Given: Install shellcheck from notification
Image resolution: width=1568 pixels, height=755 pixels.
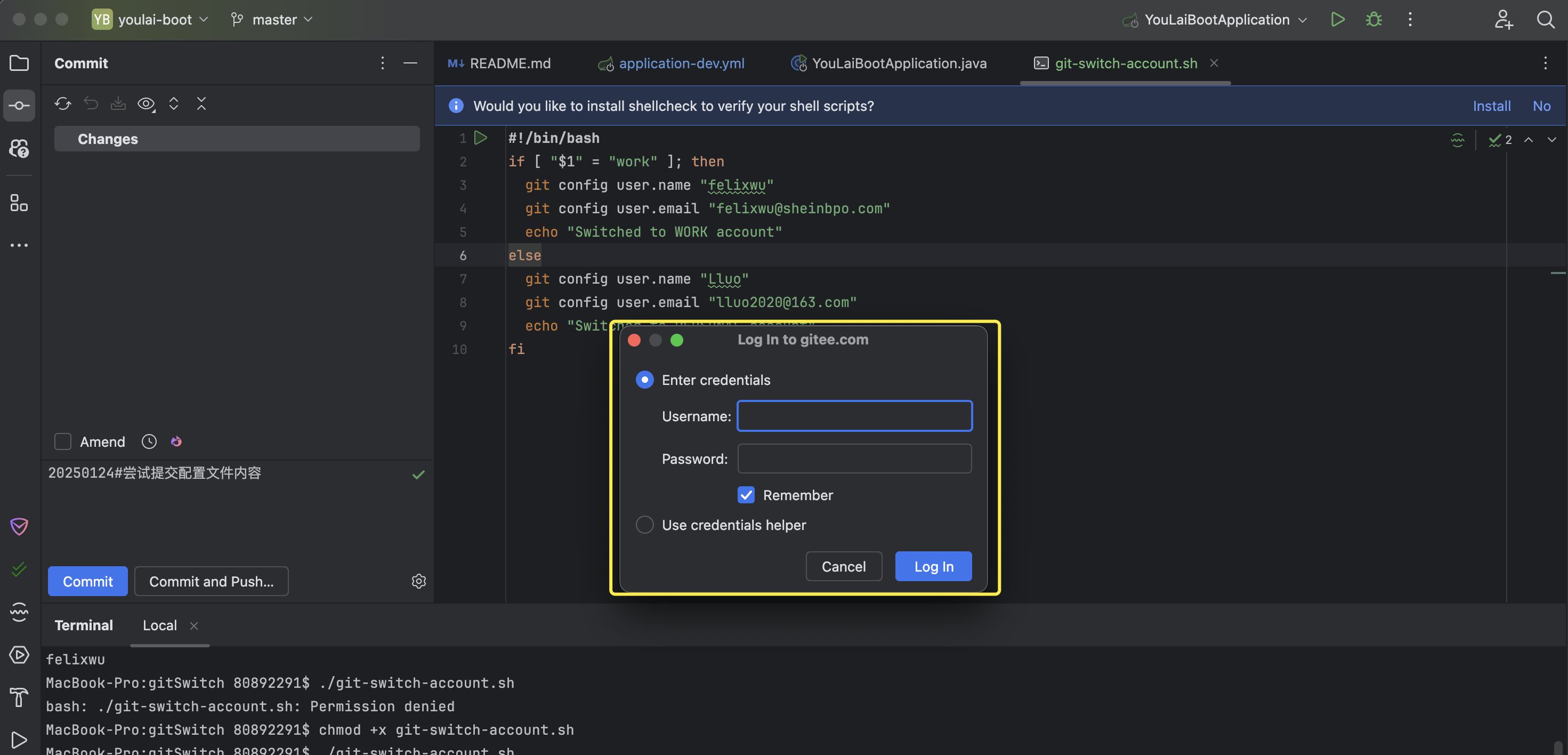Looking at the screenshot, I should coord(1491,106).
